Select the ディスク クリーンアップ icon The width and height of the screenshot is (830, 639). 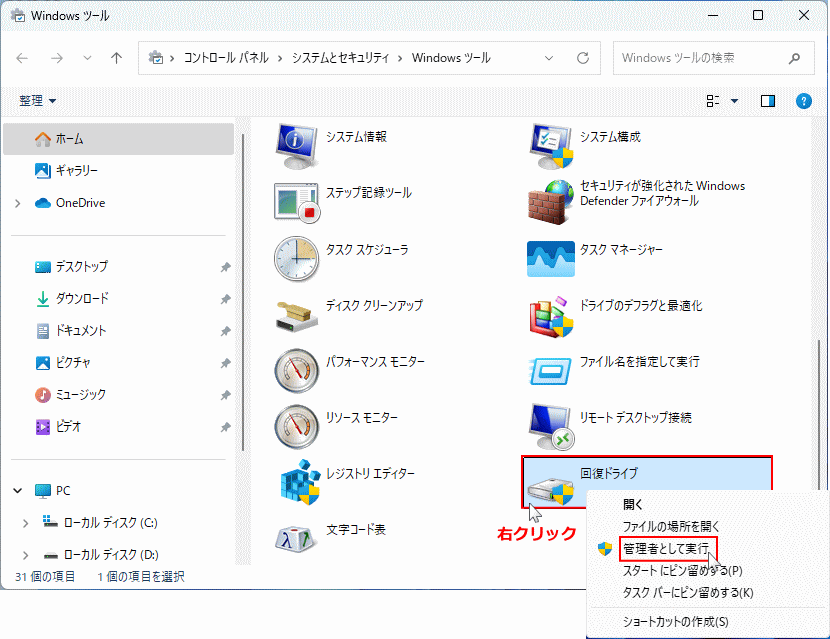(296, 314)
